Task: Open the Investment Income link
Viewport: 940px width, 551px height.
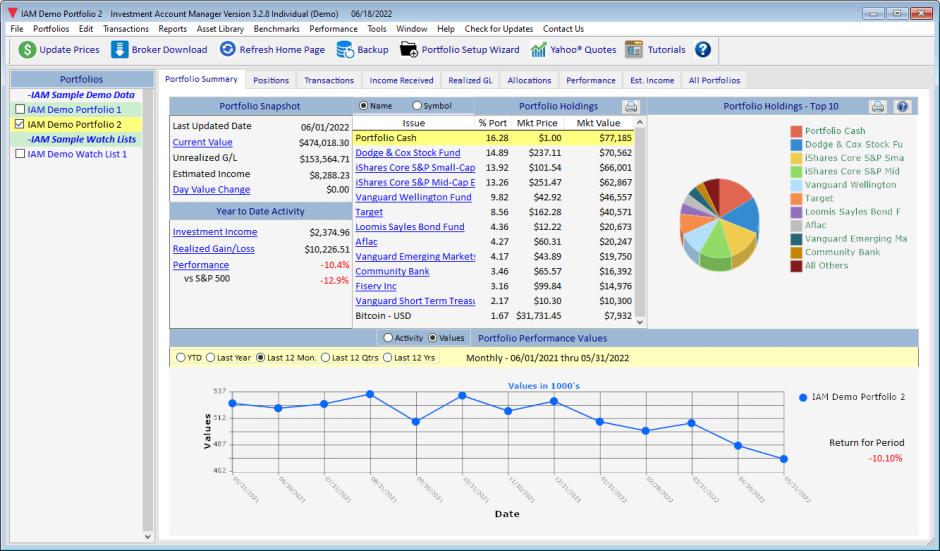Action: click(215, 232)
